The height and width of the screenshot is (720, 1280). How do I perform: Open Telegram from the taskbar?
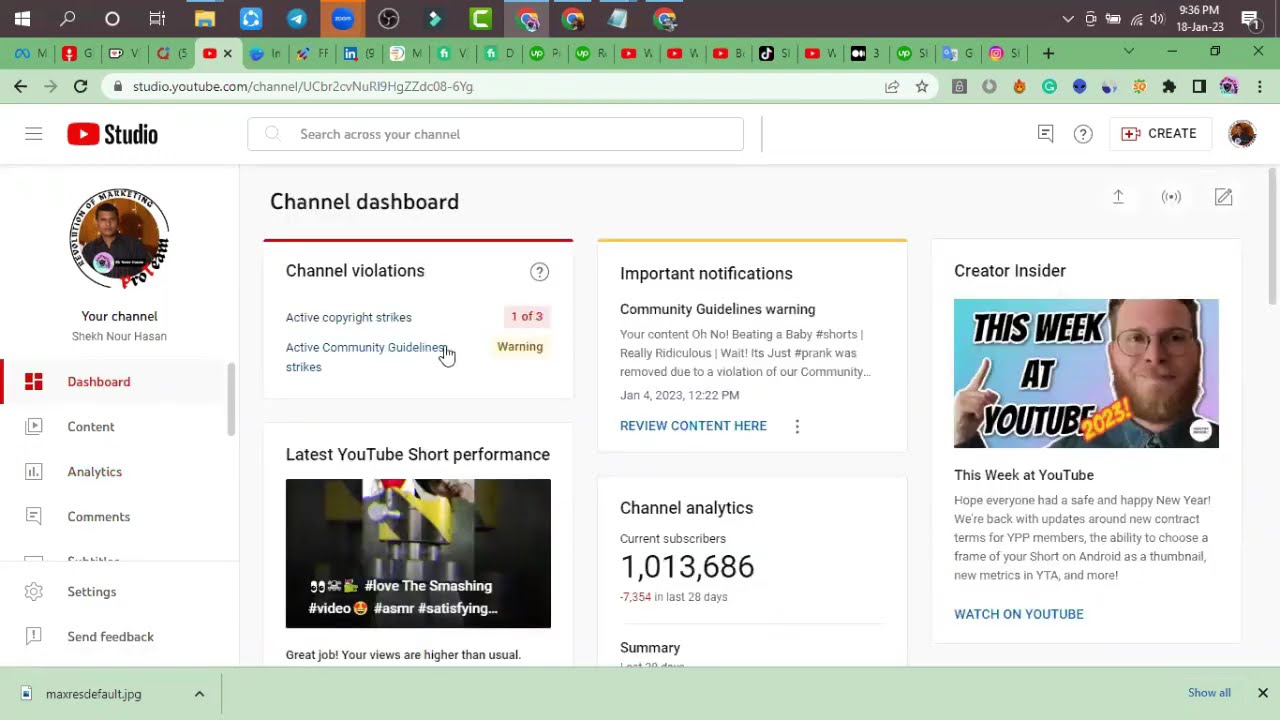[297, 18]
